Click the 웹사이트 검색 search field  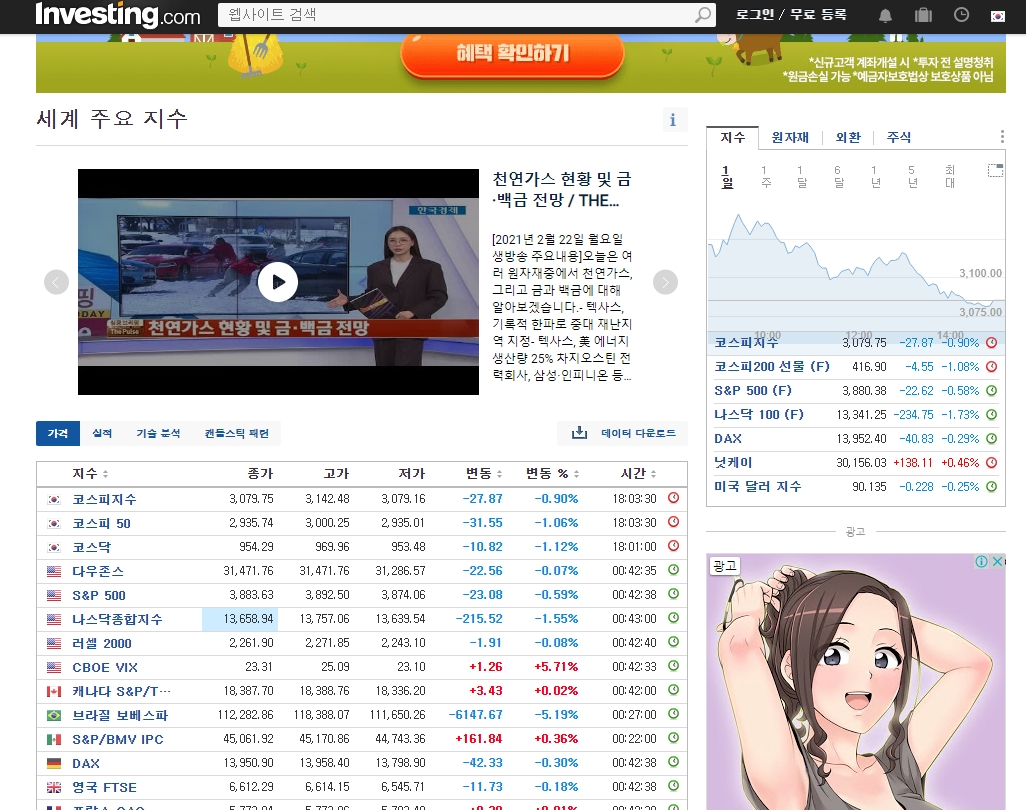[457, 14]
